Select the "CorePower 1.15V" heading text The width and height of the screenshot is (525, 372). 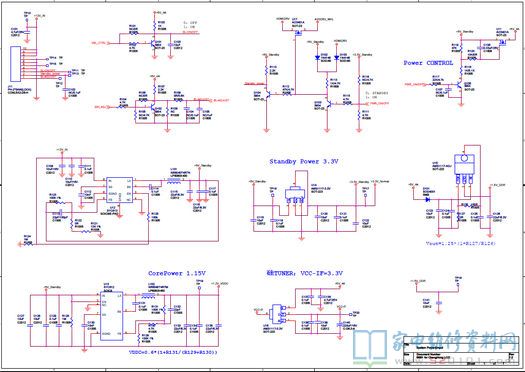[177, 273]
